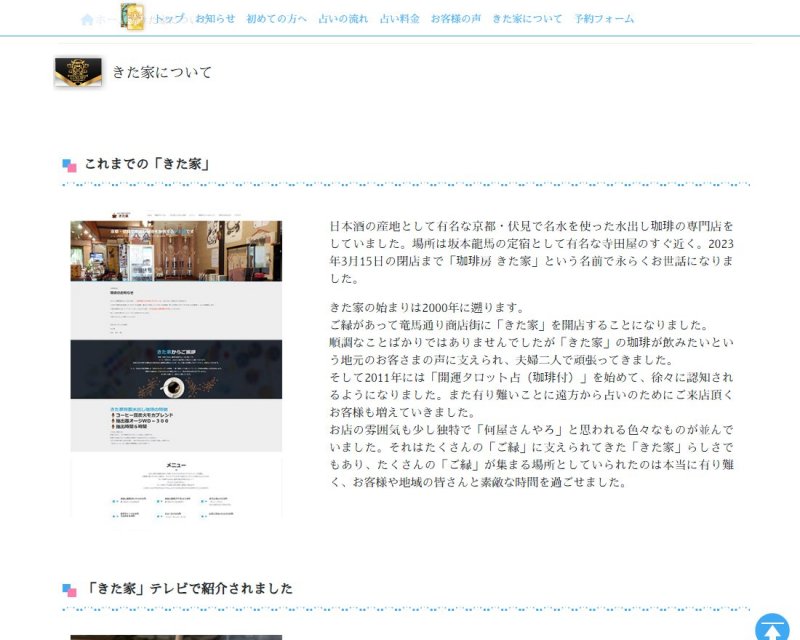The height and width of the screenshot is (640, 800).
Task: Click the square icon beside テレビで紹介されました heading
Action: click(x=69, y=589)
